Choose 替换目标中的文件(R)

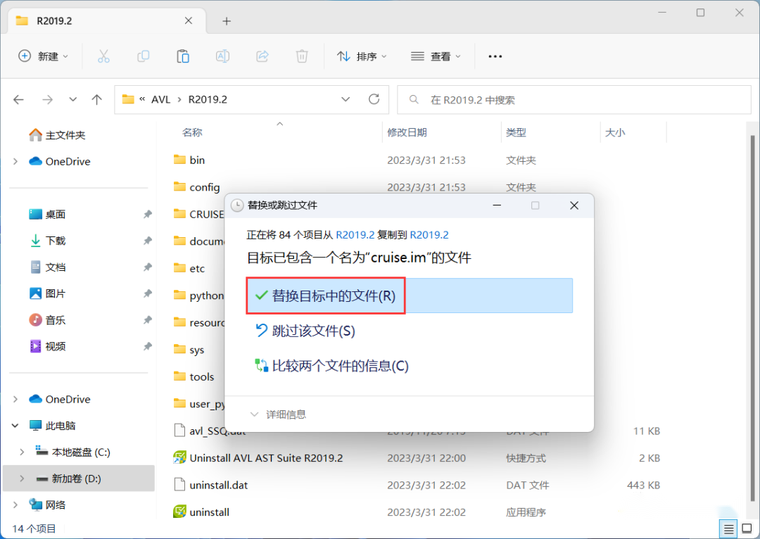click(x=410, y=296)
